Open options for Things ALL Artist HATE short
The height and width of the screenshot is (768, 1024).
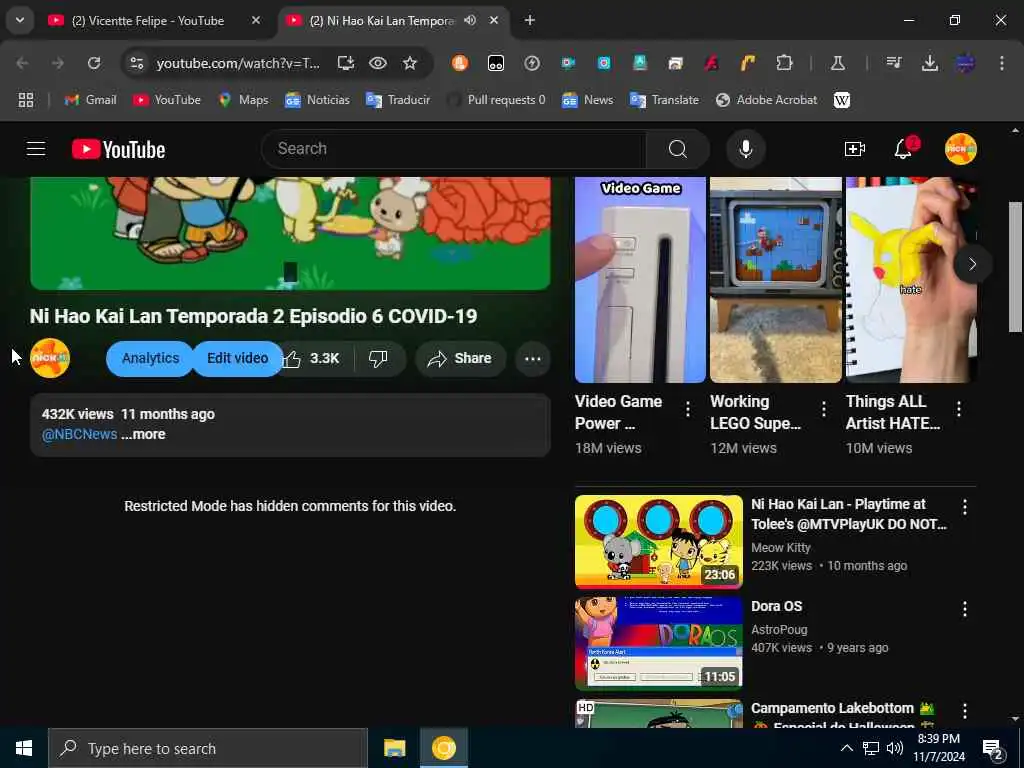(959, 409)
